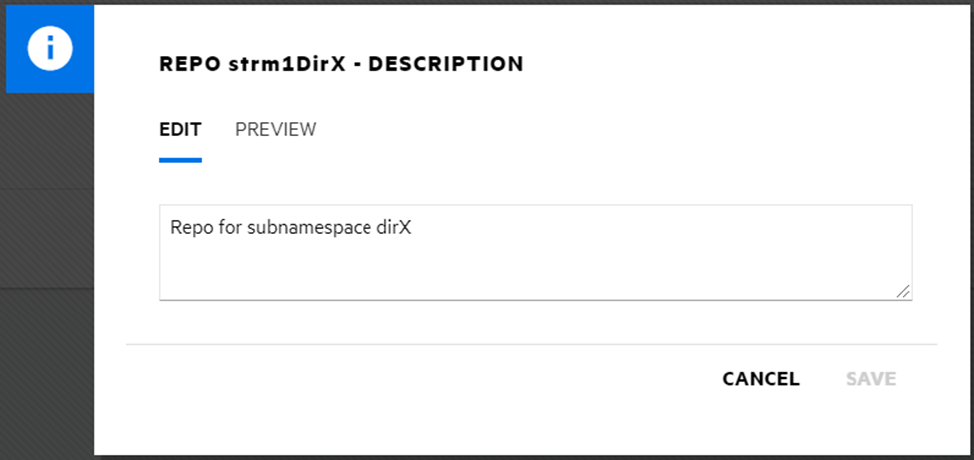Viewport: 974px width, 460px height.
Task: Click the blue underline beneath EDIT tab
Action: (180, 160)
